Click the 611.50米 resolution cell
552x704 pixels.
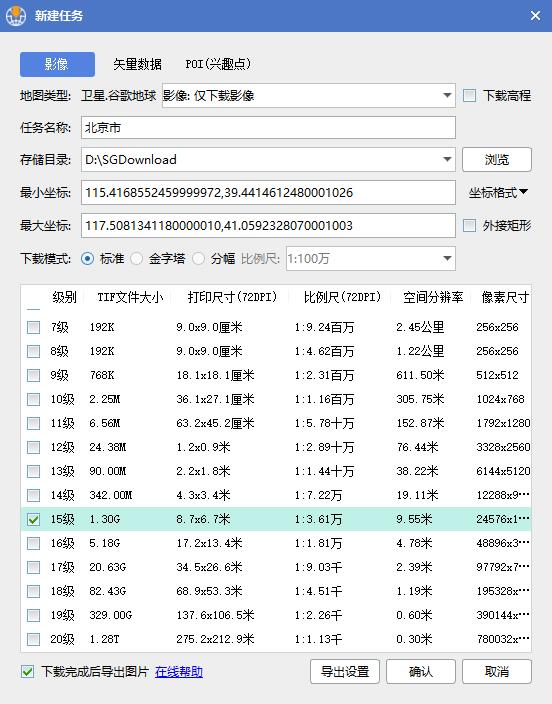pyautogui.click(x=420, y=375)
